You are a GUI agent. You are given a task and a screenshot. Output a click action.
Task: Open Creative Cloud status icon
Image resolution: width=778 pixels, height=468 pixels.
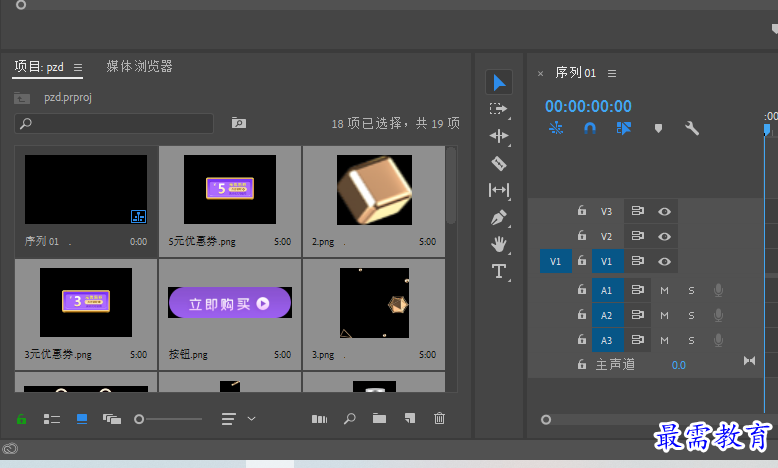pos(10,449)
